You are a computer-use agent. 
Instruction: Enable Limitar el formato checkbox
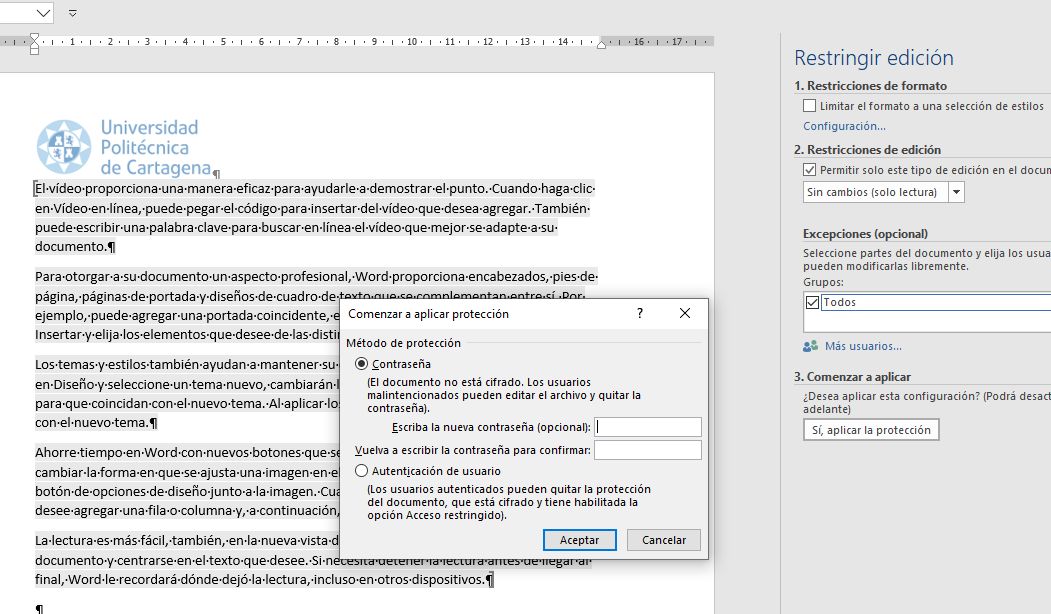tap(810, 106)
